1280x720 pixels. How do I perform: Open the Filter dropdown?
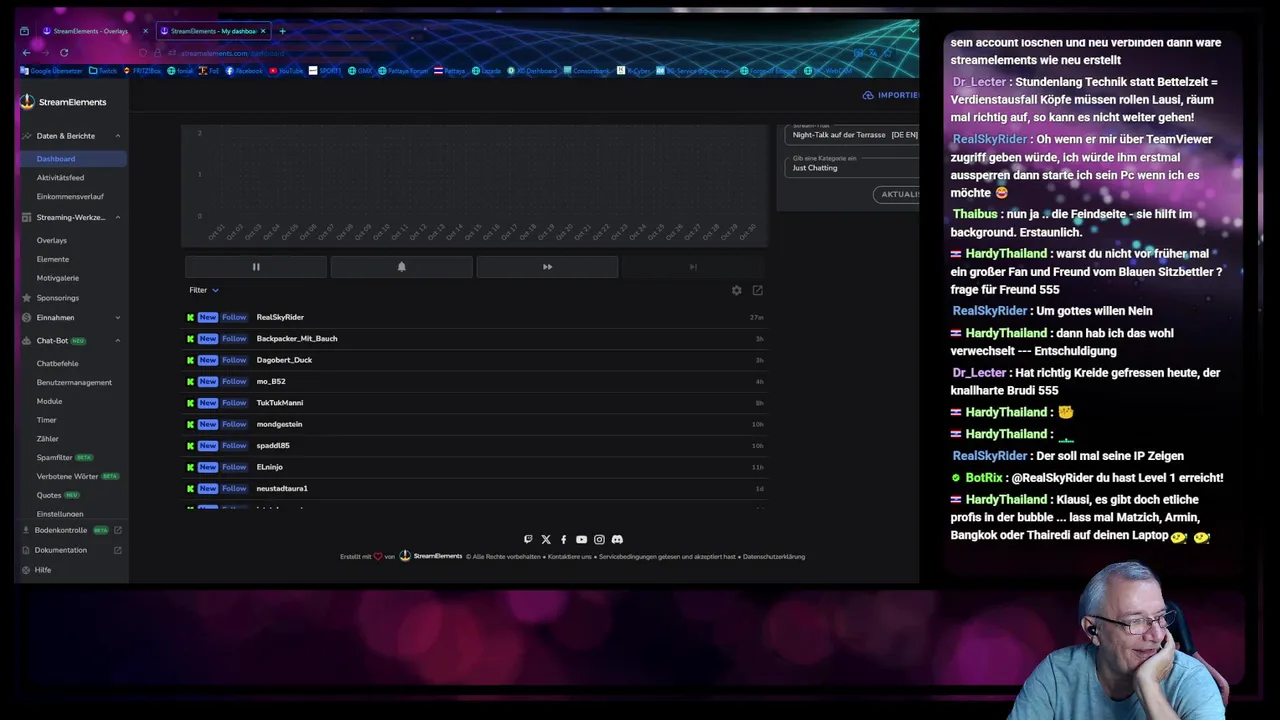pos(203,290)
